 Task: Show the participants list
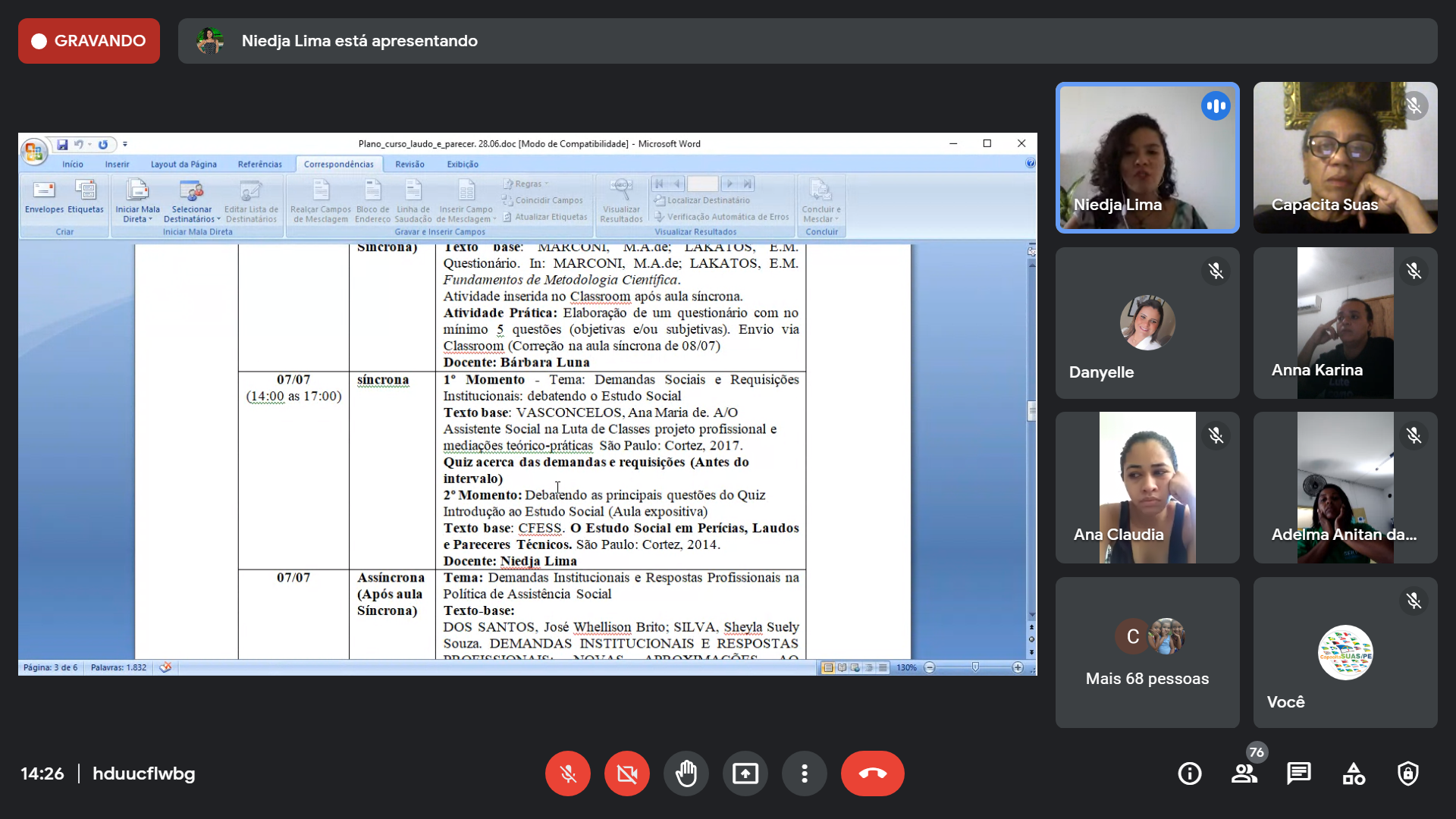click(1244, 773)
